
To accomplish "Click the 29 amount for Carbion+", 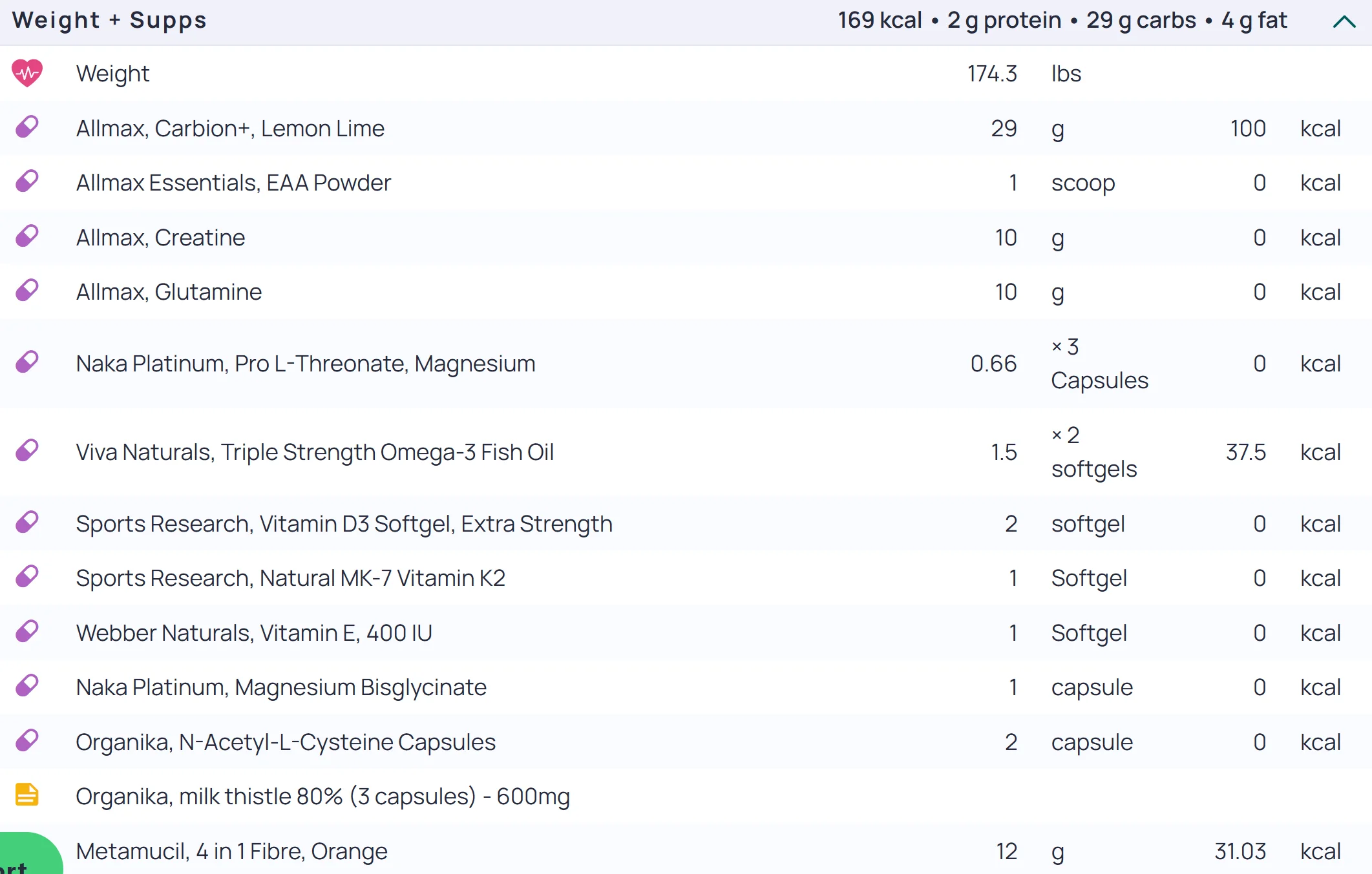I will click(1004, 129).
